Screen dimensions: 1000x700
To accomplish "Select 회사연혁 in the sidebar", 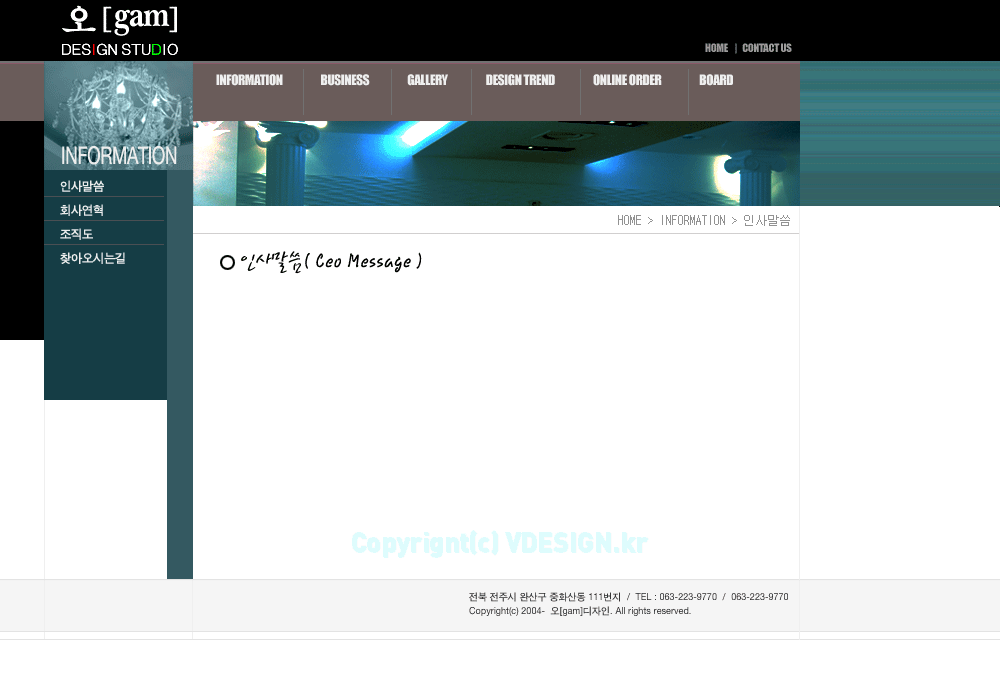I will pos(82,210).
